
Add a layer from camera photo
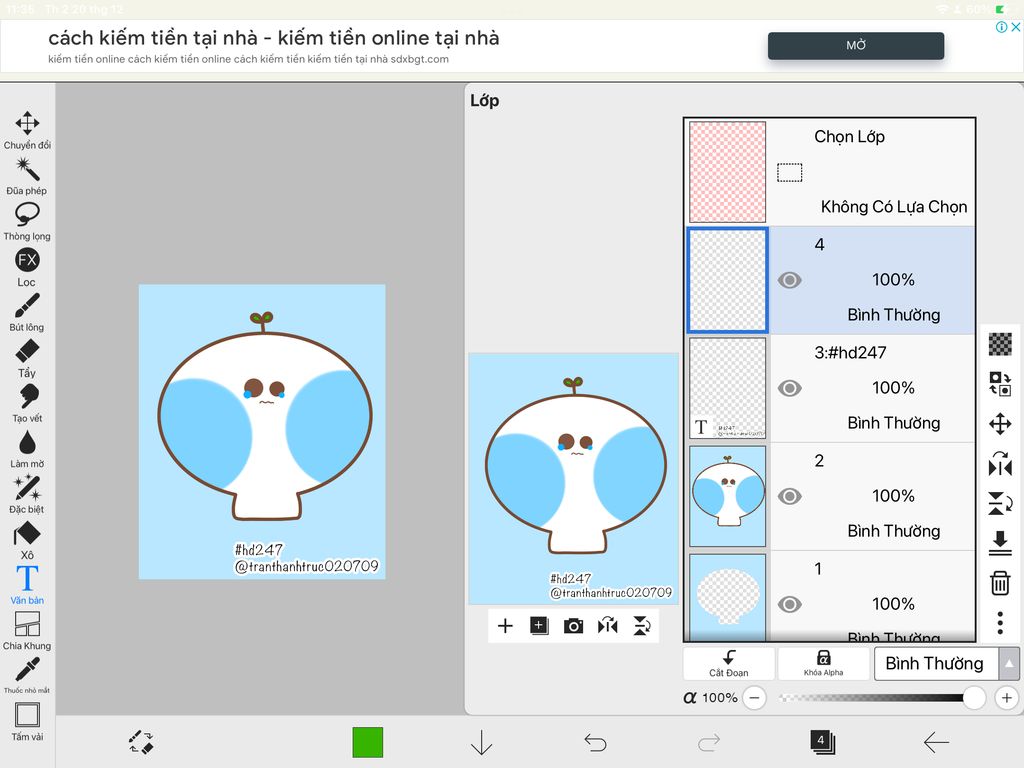(573, 626)
